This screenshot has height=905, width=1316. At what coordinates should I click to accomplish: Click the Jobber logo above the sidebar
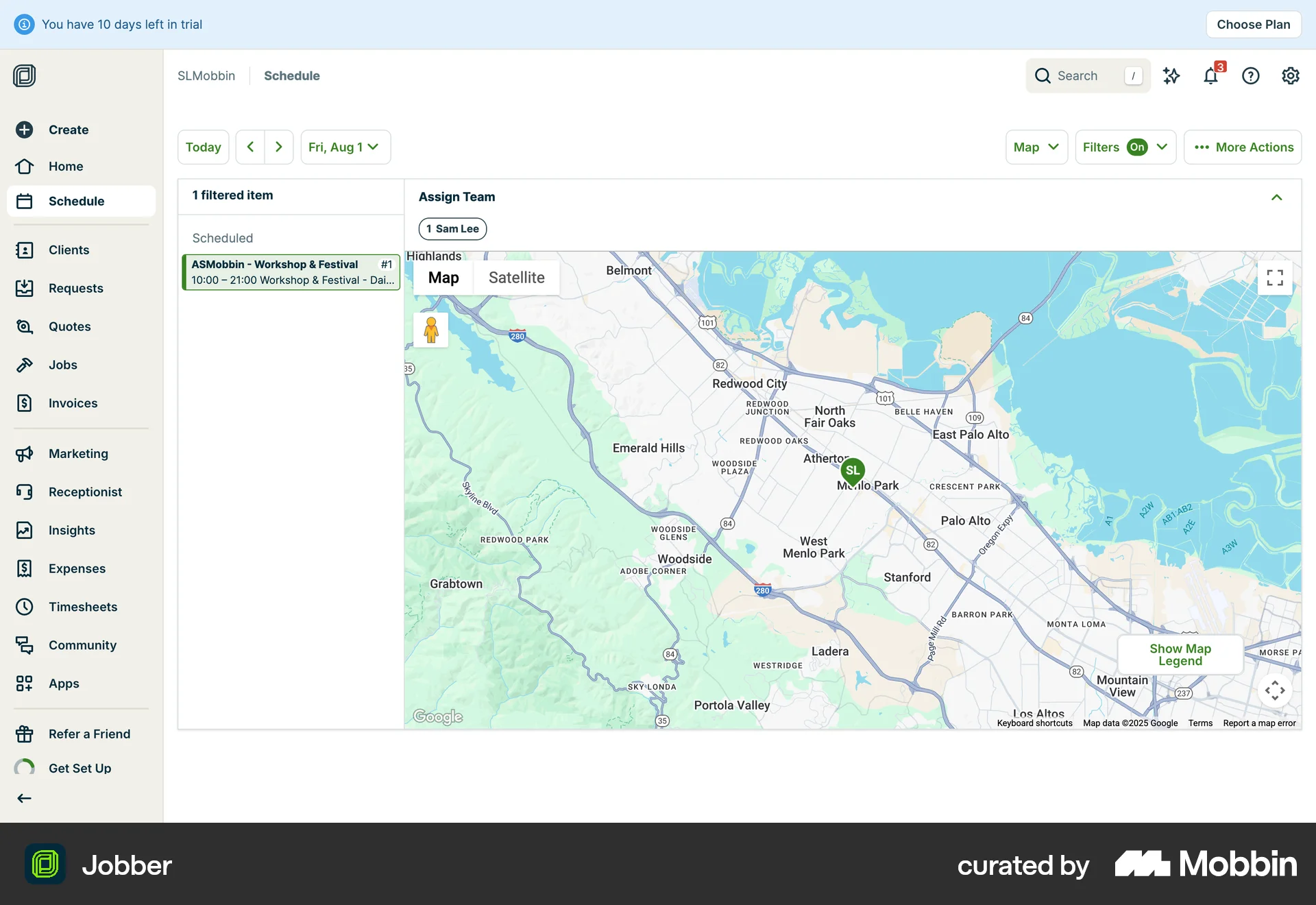[25, 75]
